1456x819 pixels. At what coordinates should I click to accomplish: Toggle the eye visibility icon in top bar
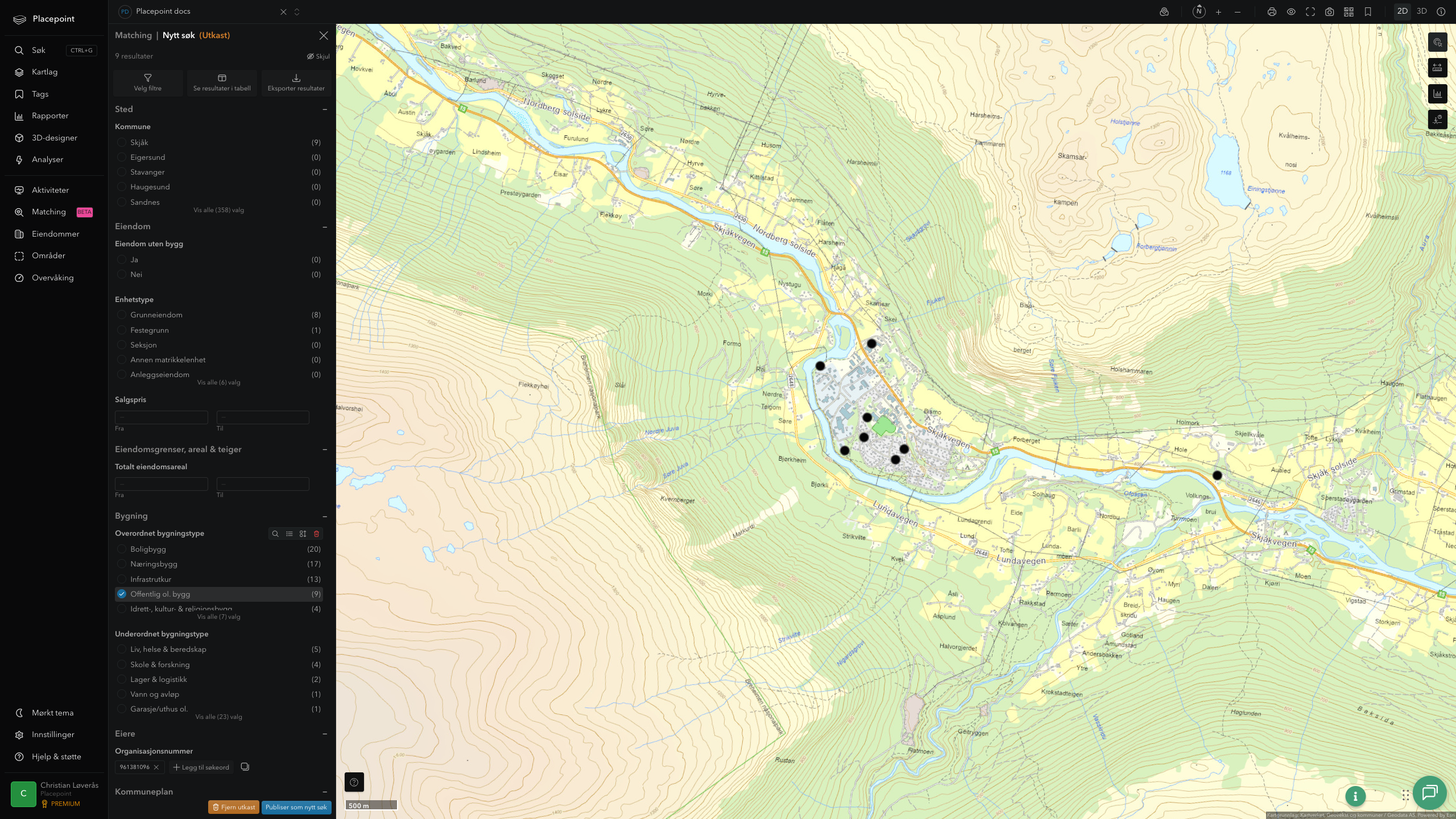1291,12
